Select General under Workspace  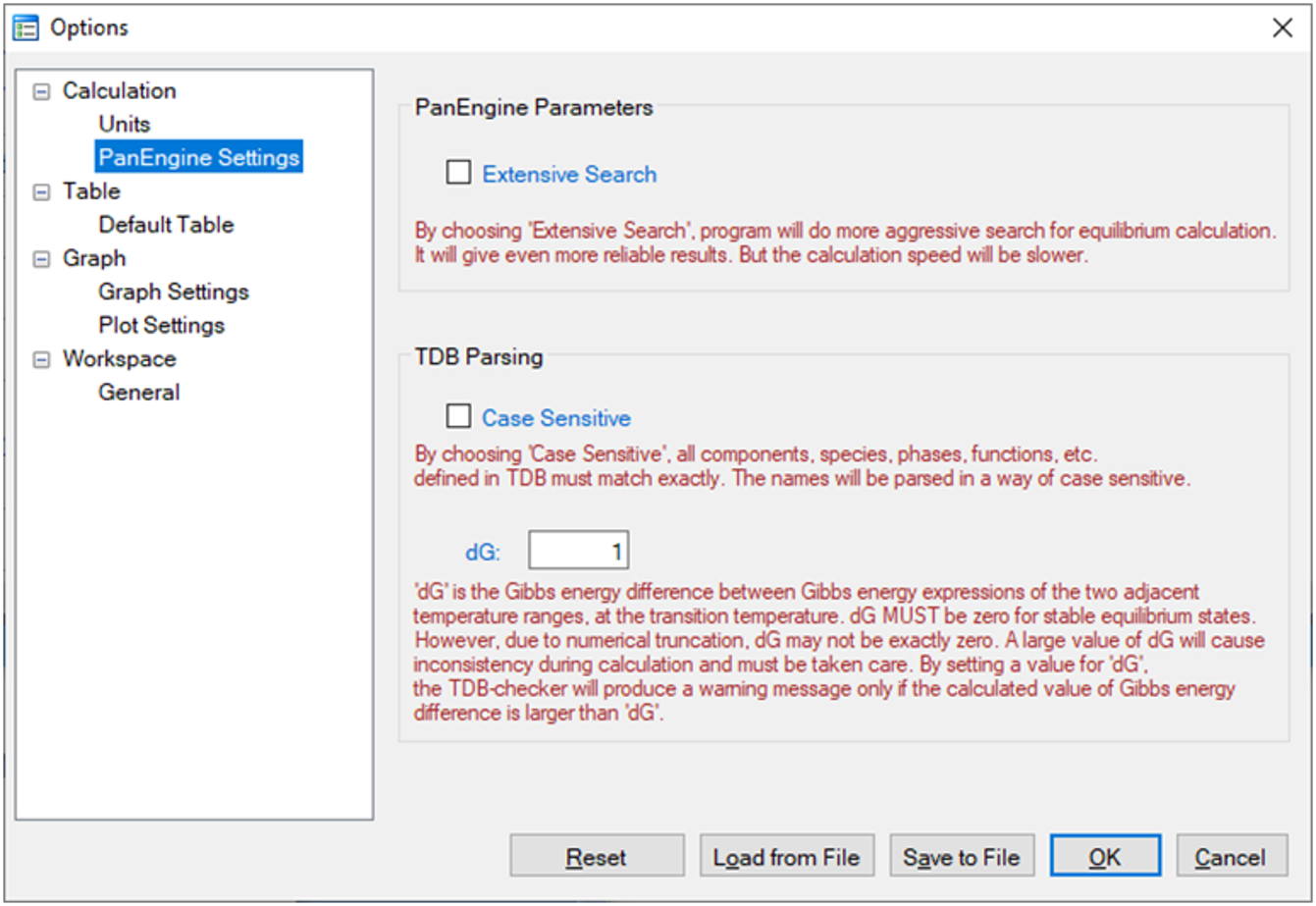pyautogui.click(x=139, y=393)
